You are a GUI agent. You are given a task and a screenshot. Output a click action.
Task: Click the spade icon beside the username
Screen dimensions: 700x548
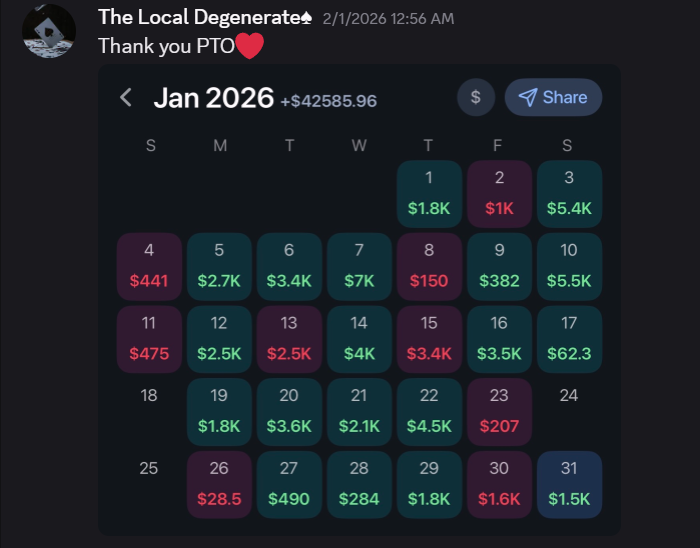[306, 18]
